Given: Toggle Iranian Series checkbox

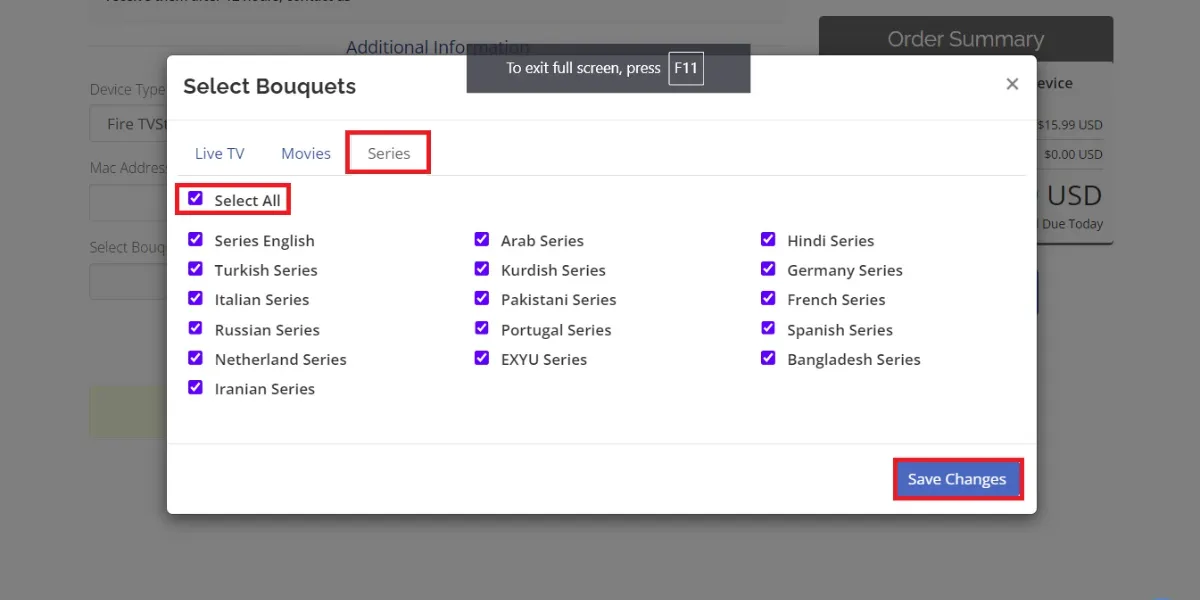Looking at the screenshot, I should 195,387.
